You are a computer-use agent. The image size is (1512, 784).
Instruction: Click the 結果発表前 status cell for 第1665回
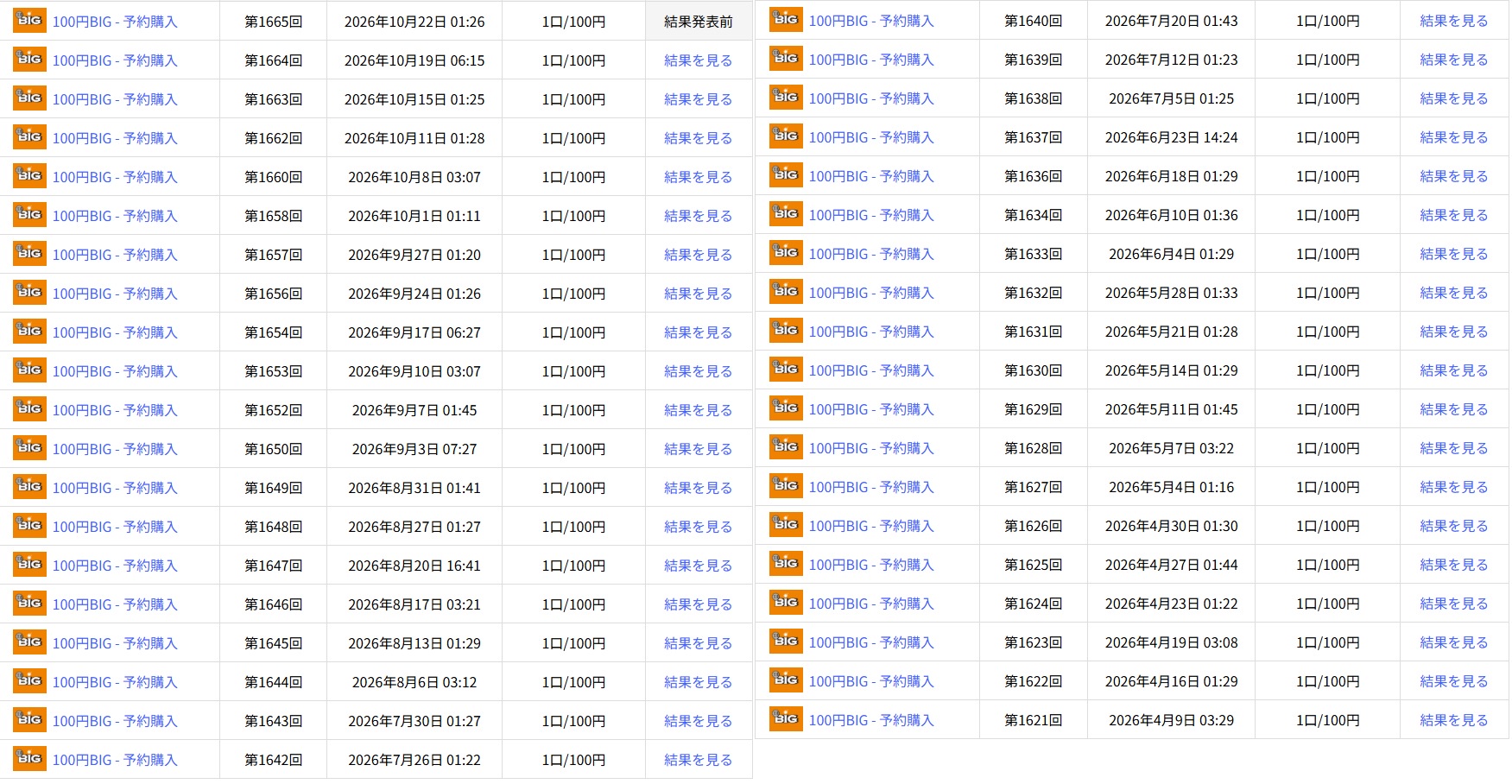point(699,21)
